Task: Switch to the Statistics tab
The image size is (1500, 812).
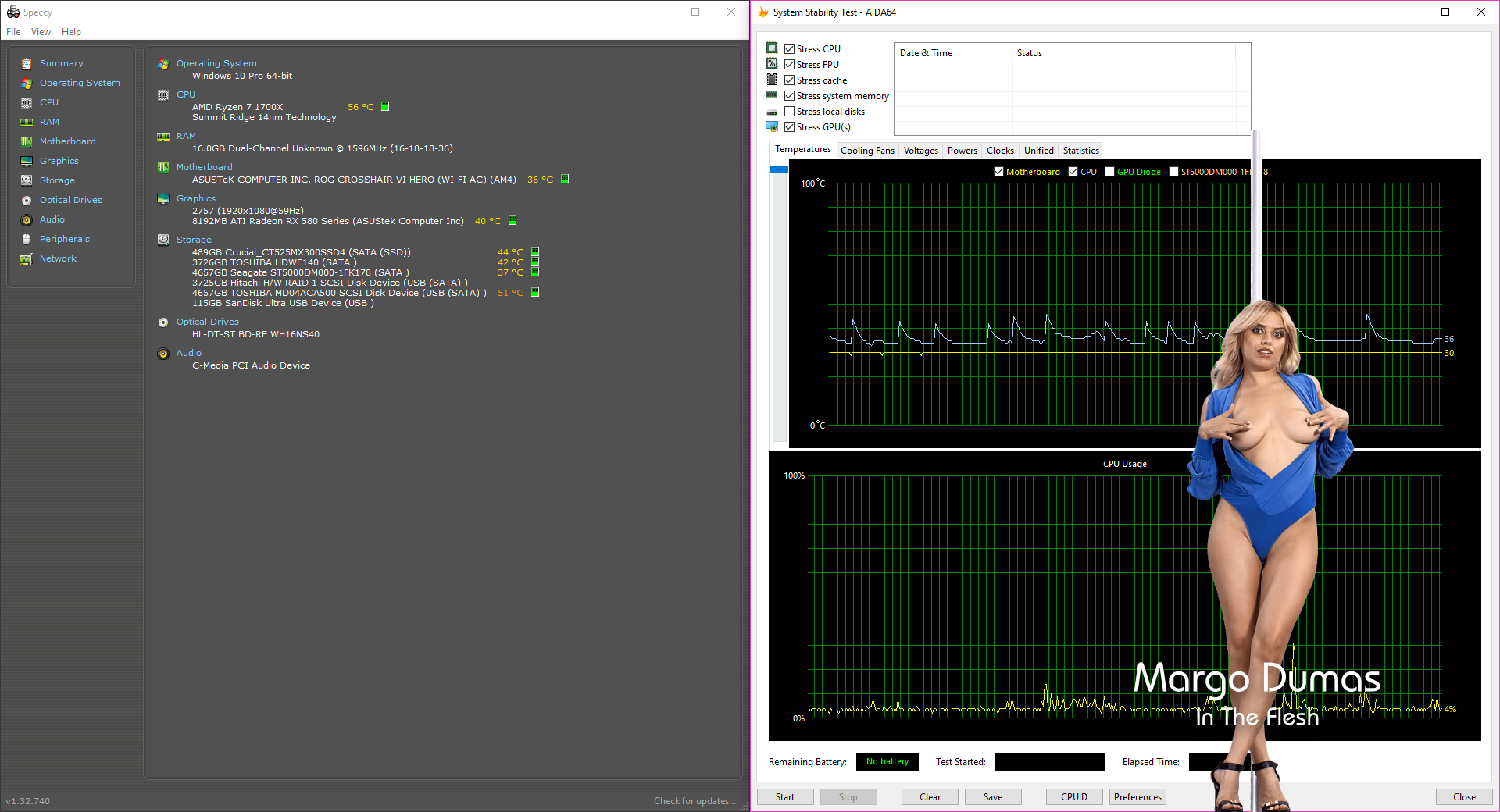Action: (1080, 151)
